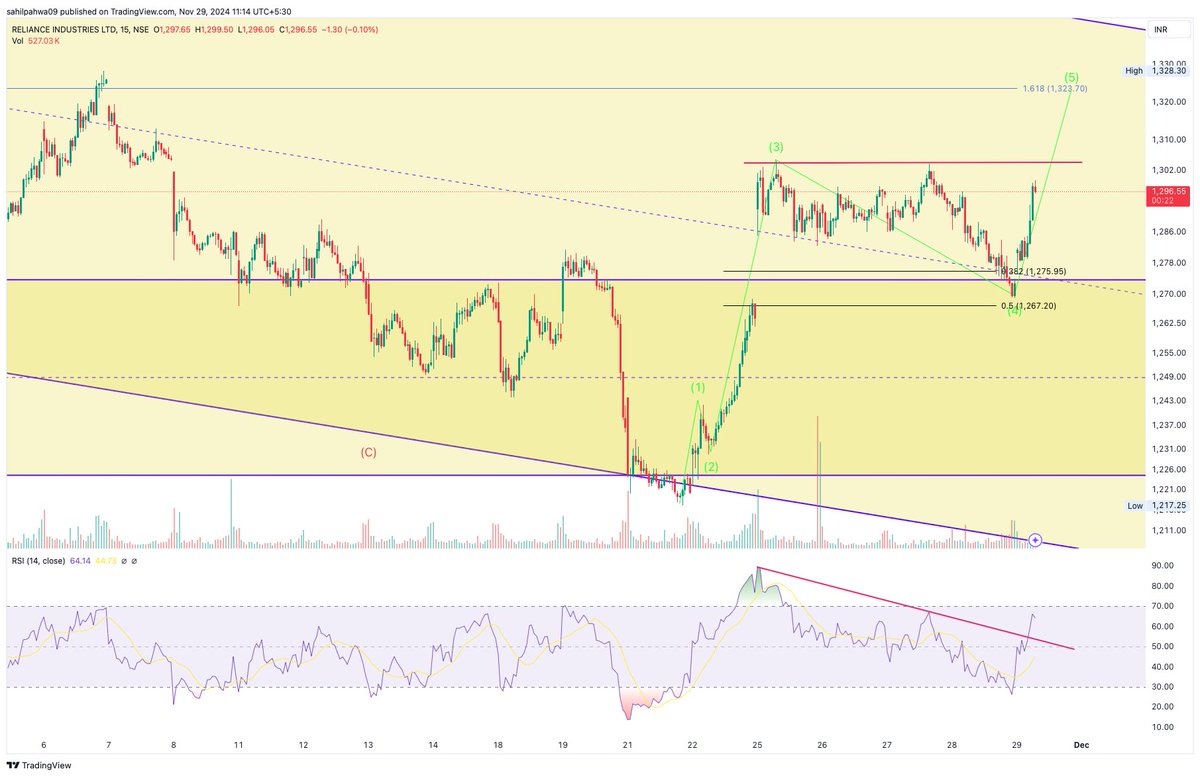Click the 21 date label on time axis
The image size is (1200, 777).
point(627,745)
